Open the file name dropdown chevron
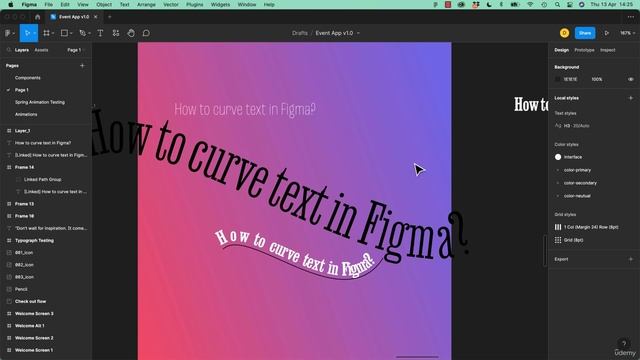This screenshot has height=360, width=640. 358,33
